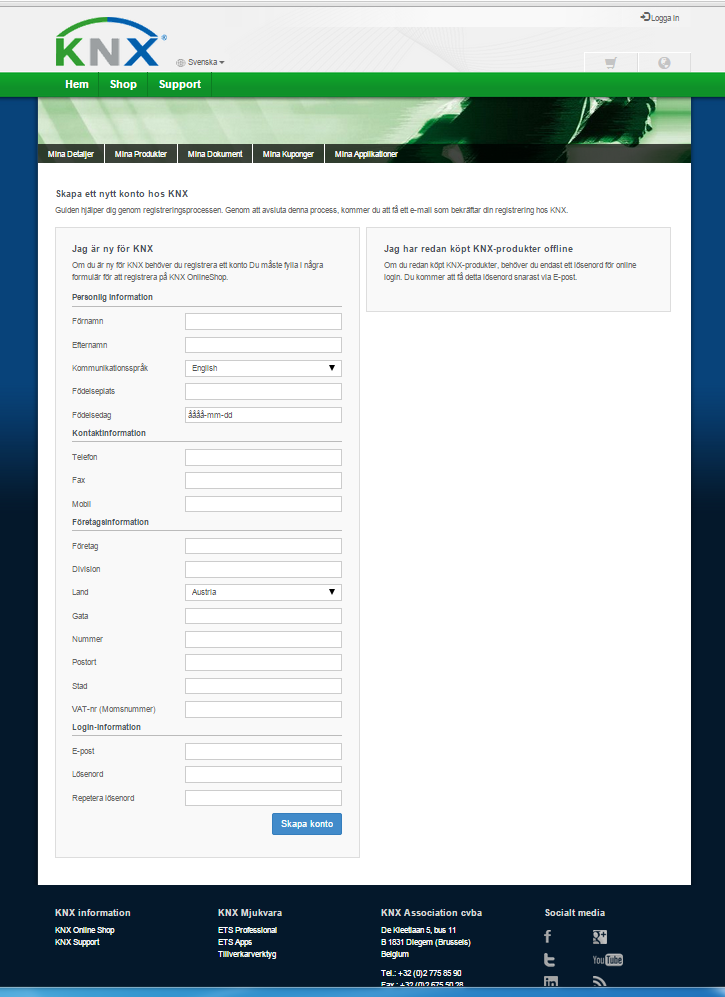725x997 pixels.
Task: Click the globe icon in header
Action: click(664, 62)
